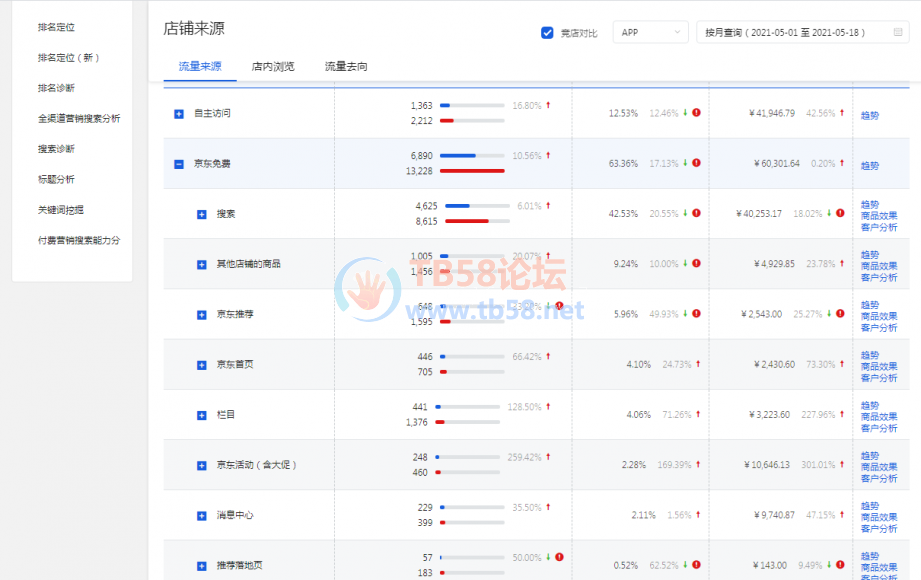The height and width of the screenshot is (580, 921).
Task: Expand the 推荐落地页 row
Action: point(201,566)
